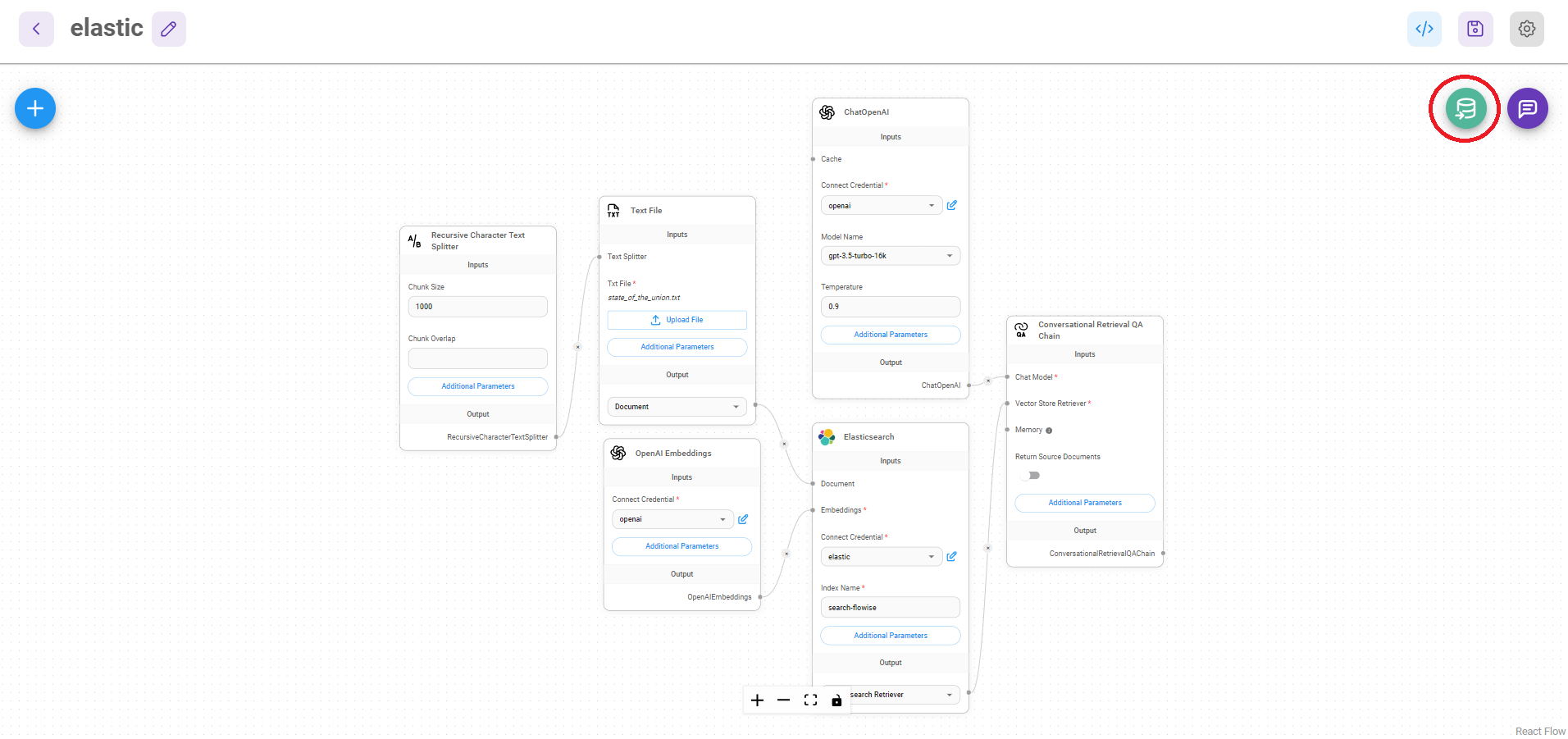Fit the flow view to screen
The height and width of the screenshot is (739, 1568).
810,700
